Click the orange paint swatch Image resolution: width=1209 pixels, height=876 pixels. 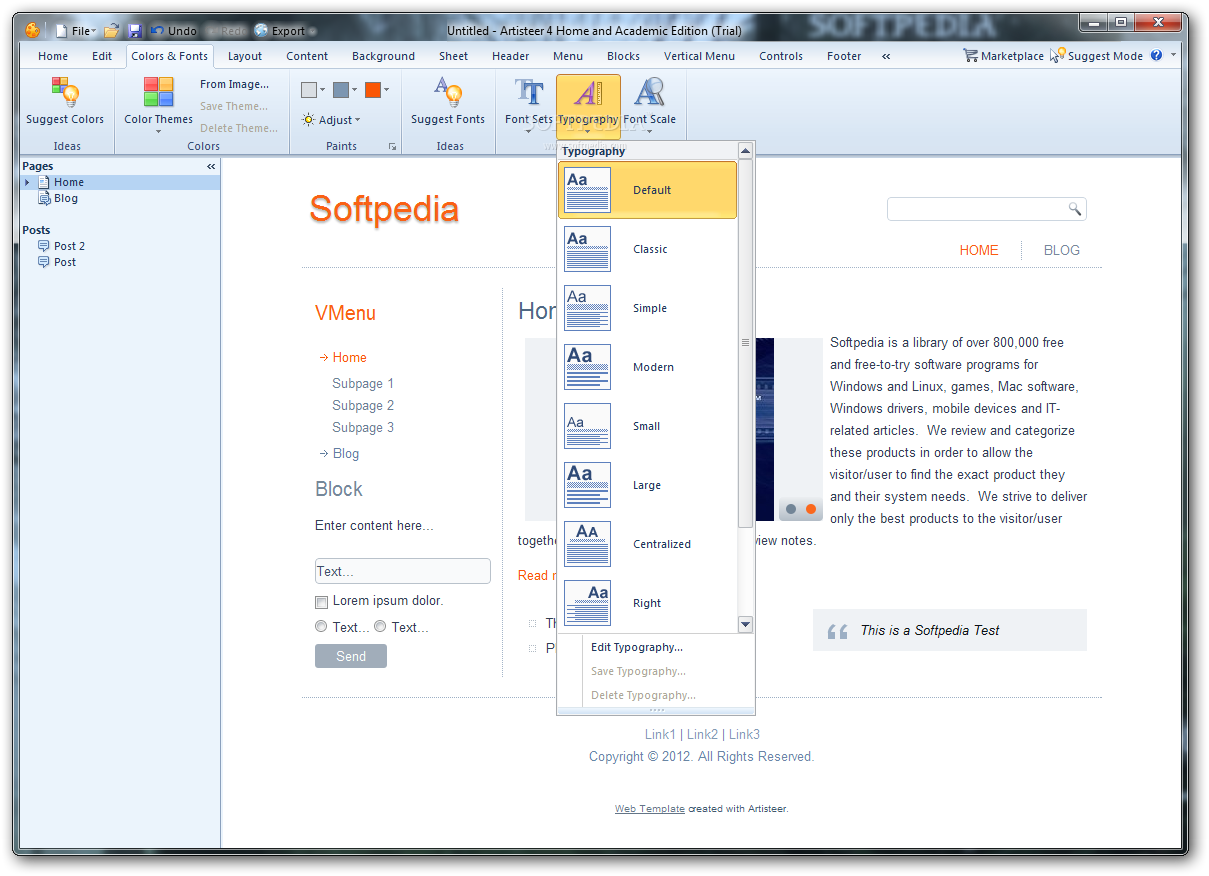pos(373,90)
